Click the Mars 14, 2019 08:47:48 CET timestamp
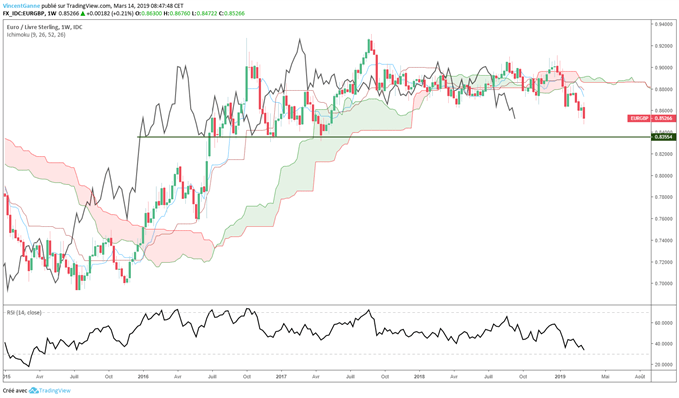 tap(150, 6)
